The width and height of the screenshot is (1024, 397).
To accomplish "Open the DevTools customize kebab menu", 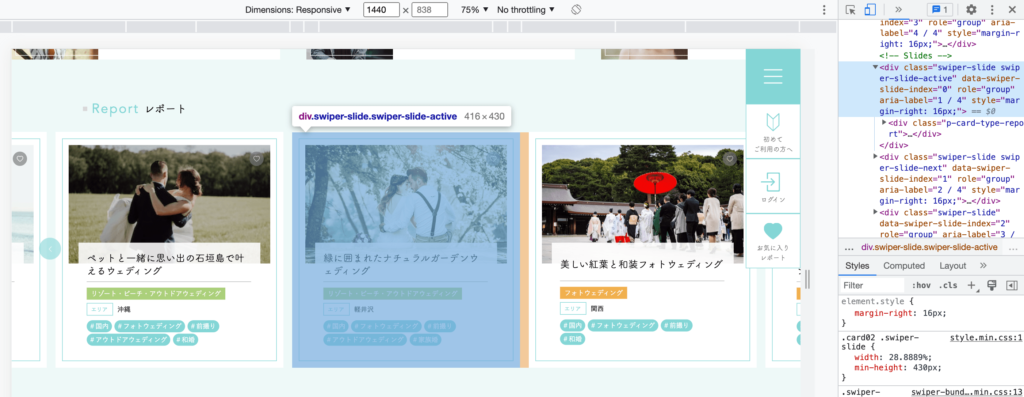I will (992, 10).
